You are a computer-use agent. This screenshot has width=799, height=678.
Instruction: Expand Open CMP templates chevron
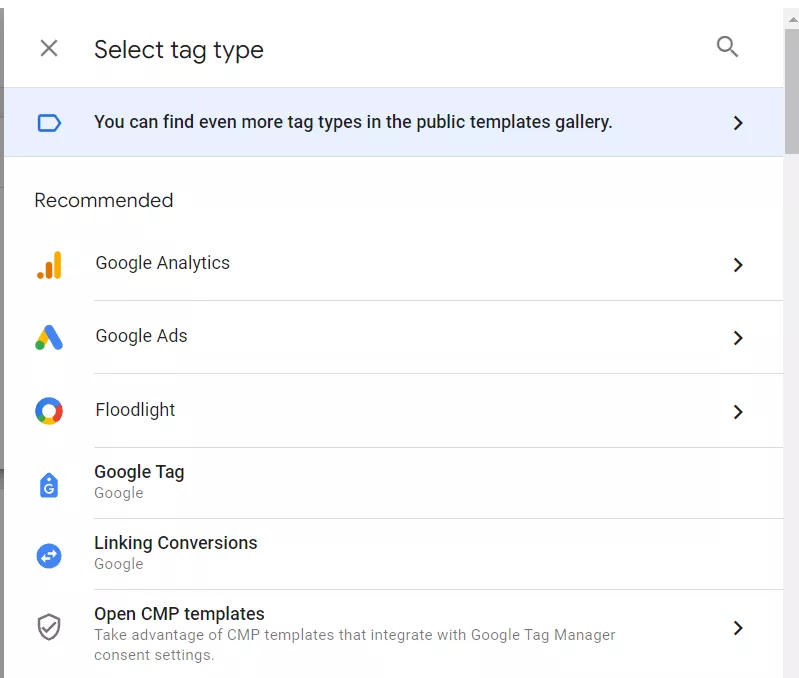click(x=738, y=628)
